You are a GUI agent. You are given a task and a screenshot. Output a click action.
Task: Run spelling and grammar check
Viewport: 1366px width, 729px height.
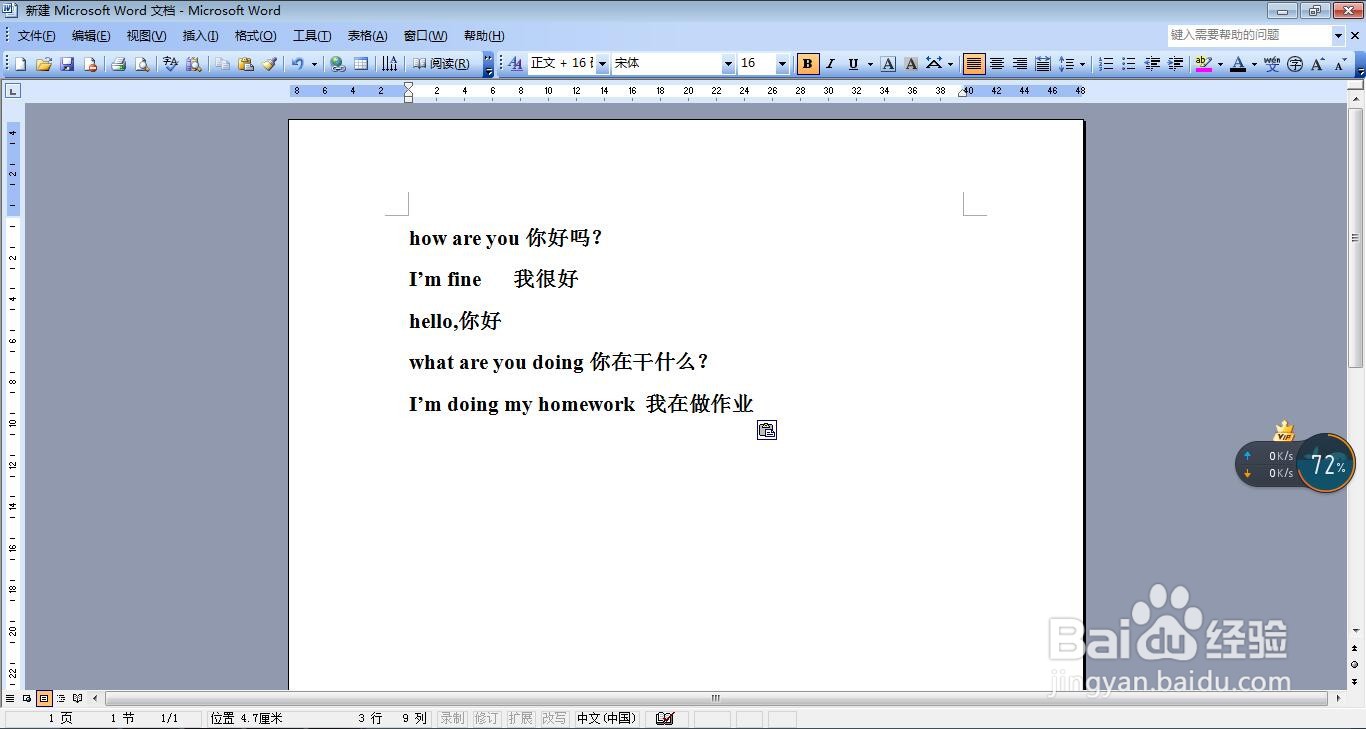[x=169, y=63]
